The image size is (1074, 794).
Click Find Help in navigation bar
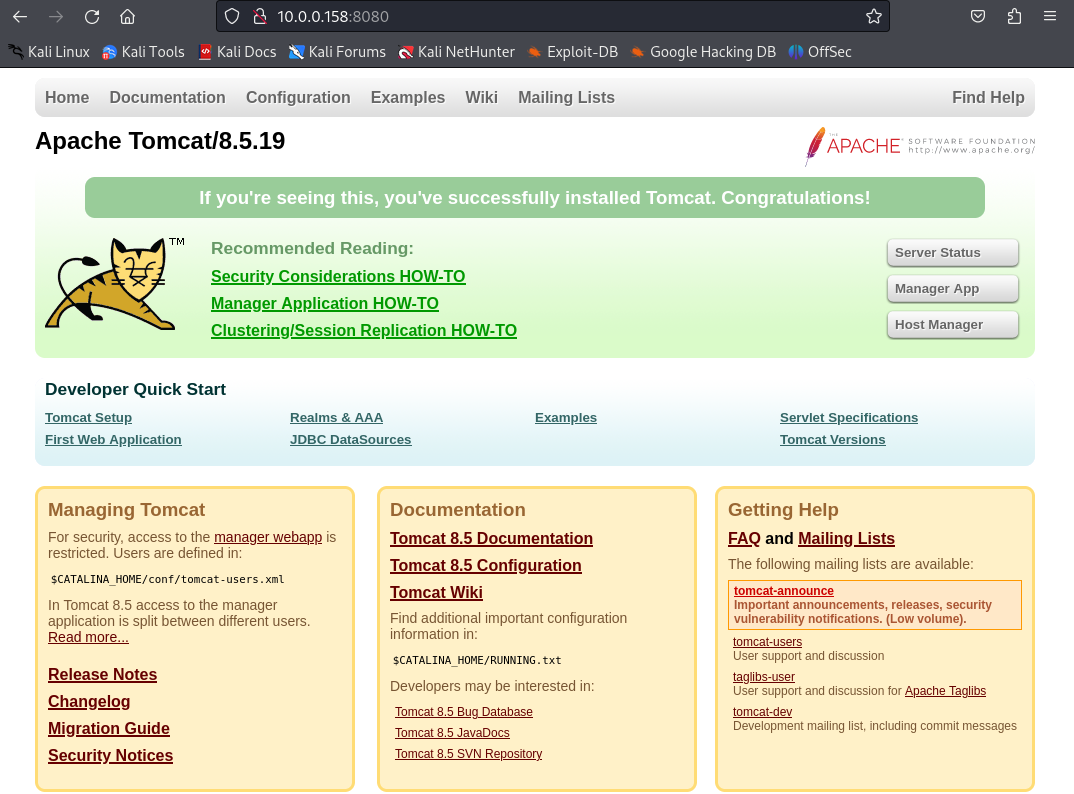click(x=988, y=97)
